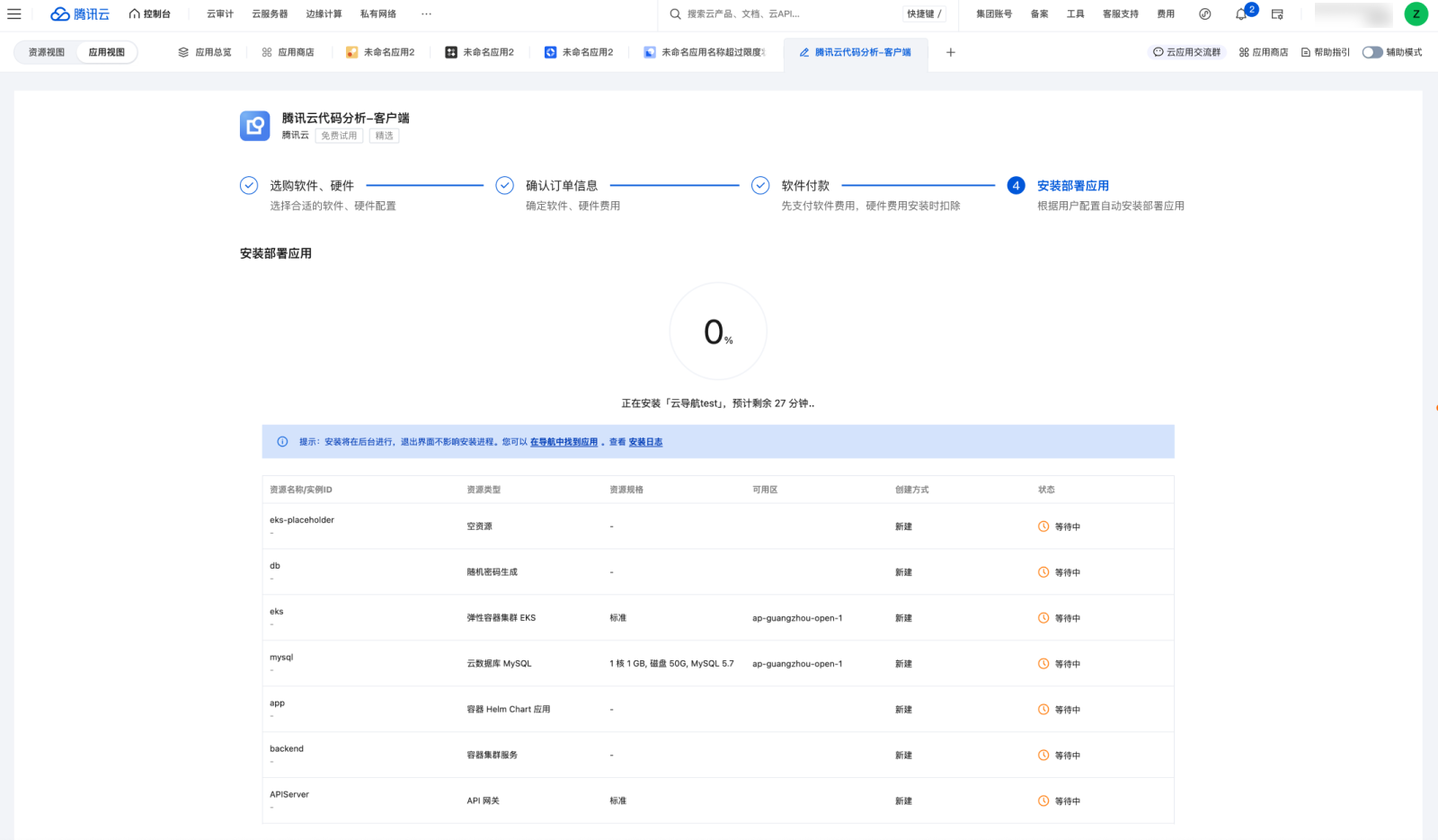Screen dimensions: 1438x840
Task: Open the 安装日志 link
Action: pos(645,442)
